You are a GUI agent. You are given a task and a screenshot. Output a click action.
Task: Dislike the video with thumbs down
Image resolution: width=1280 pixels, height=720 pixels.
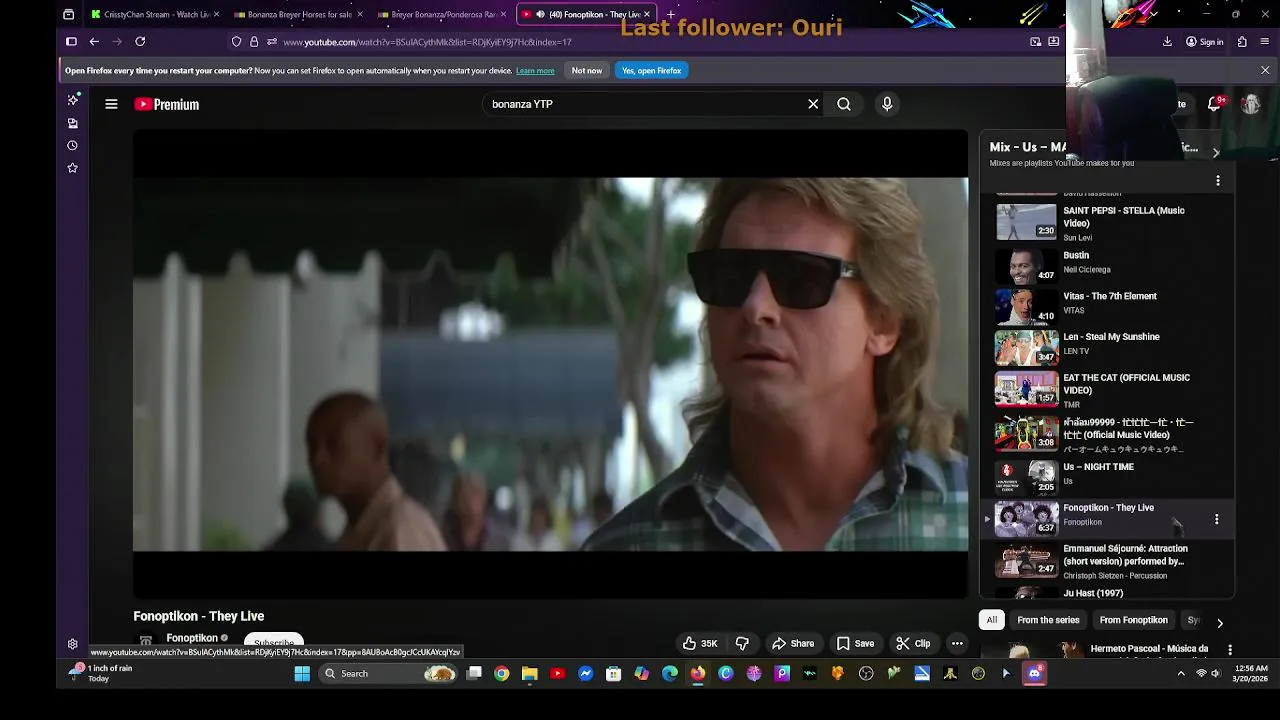point(742,644)
